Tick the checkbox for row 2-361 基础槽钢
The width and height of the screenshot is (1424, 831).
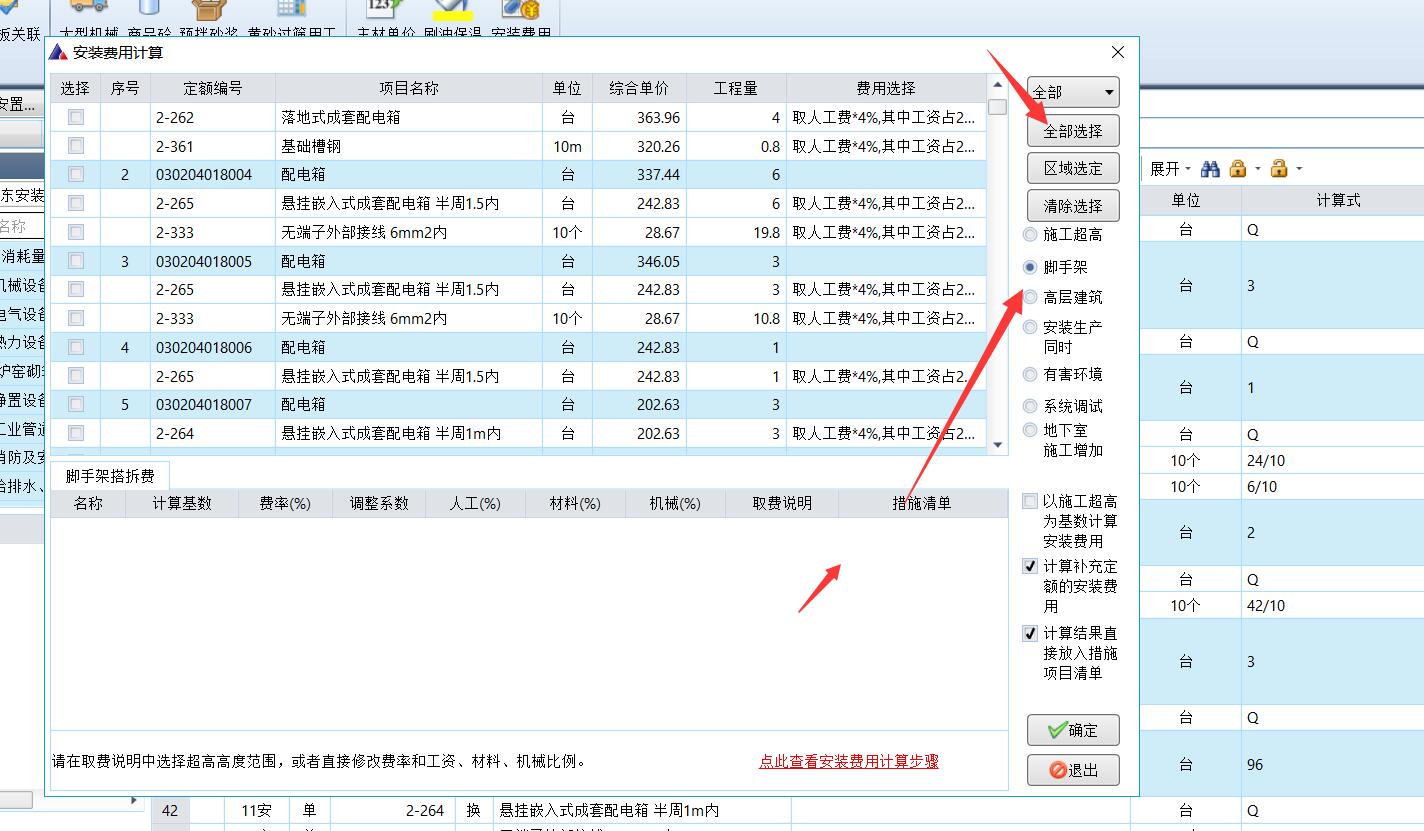click(75, 146)
